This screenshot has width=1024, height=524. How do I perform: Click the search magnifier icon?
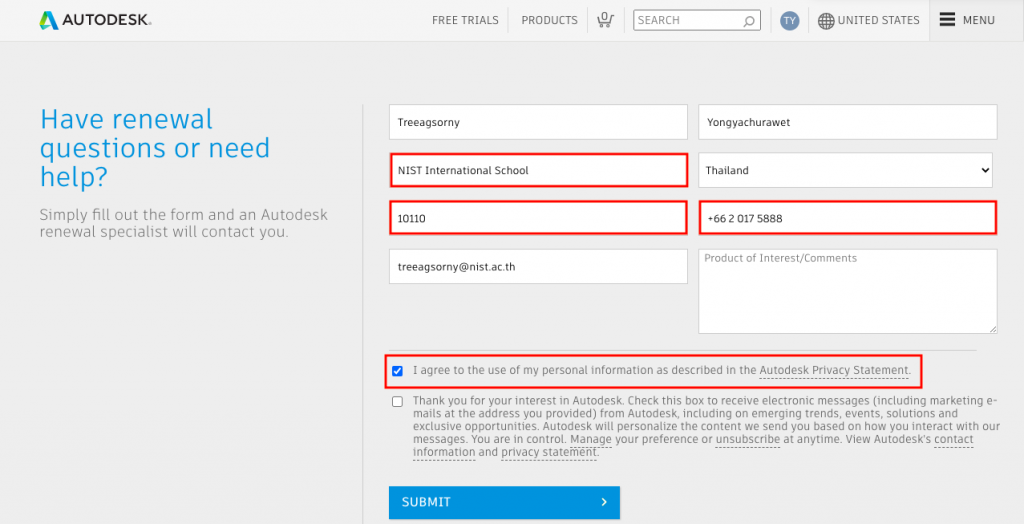point(749,20)
